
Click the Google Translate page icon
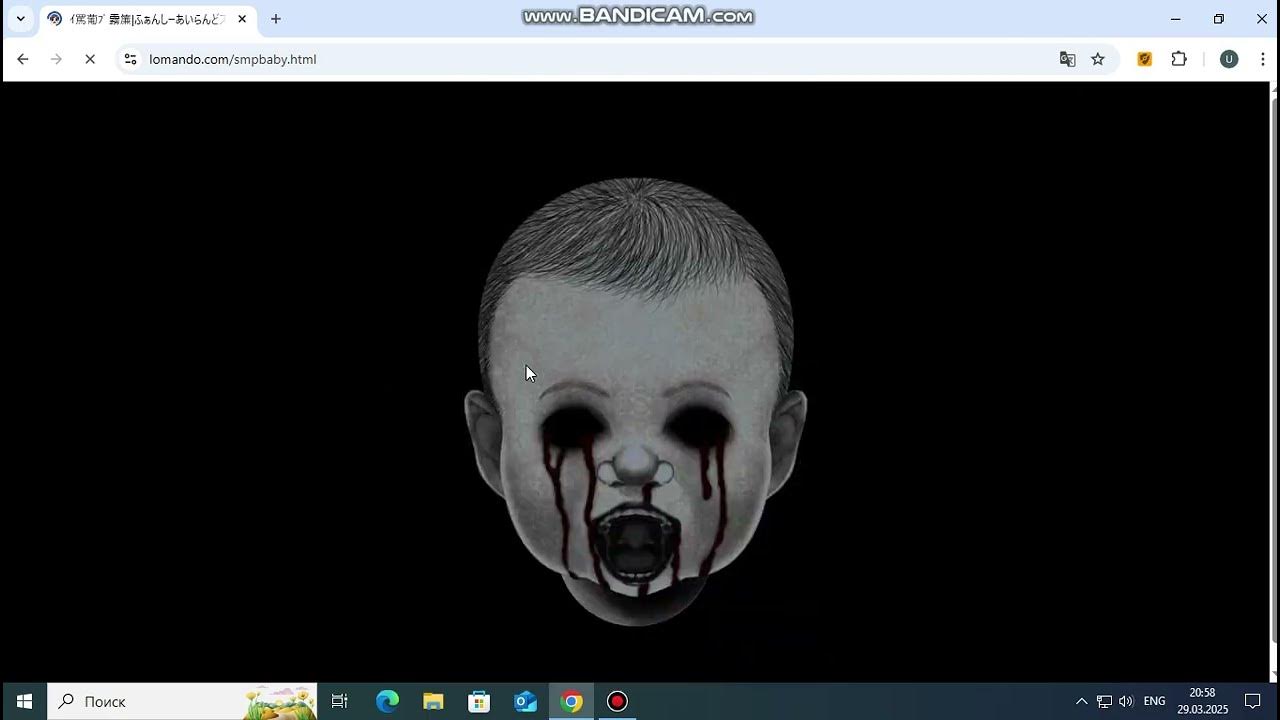[1067, 59]
